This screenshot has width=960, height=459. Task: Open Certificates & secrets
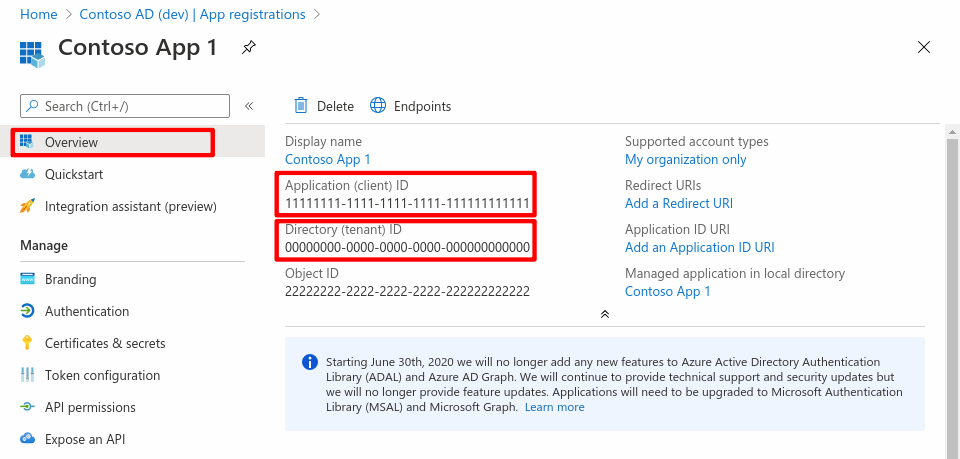coord(105,343)
